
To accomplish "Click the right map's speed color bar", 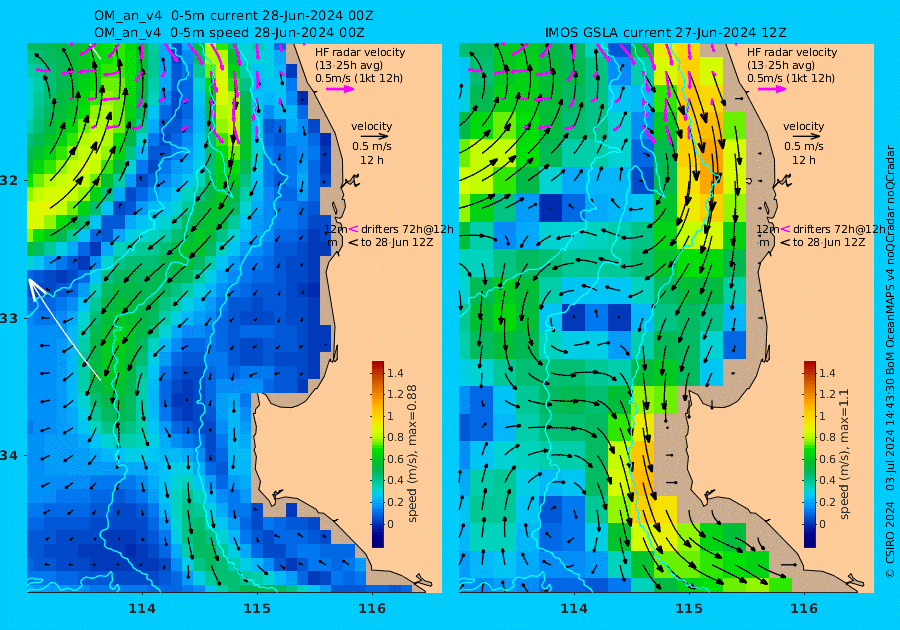I will (809, 454).
